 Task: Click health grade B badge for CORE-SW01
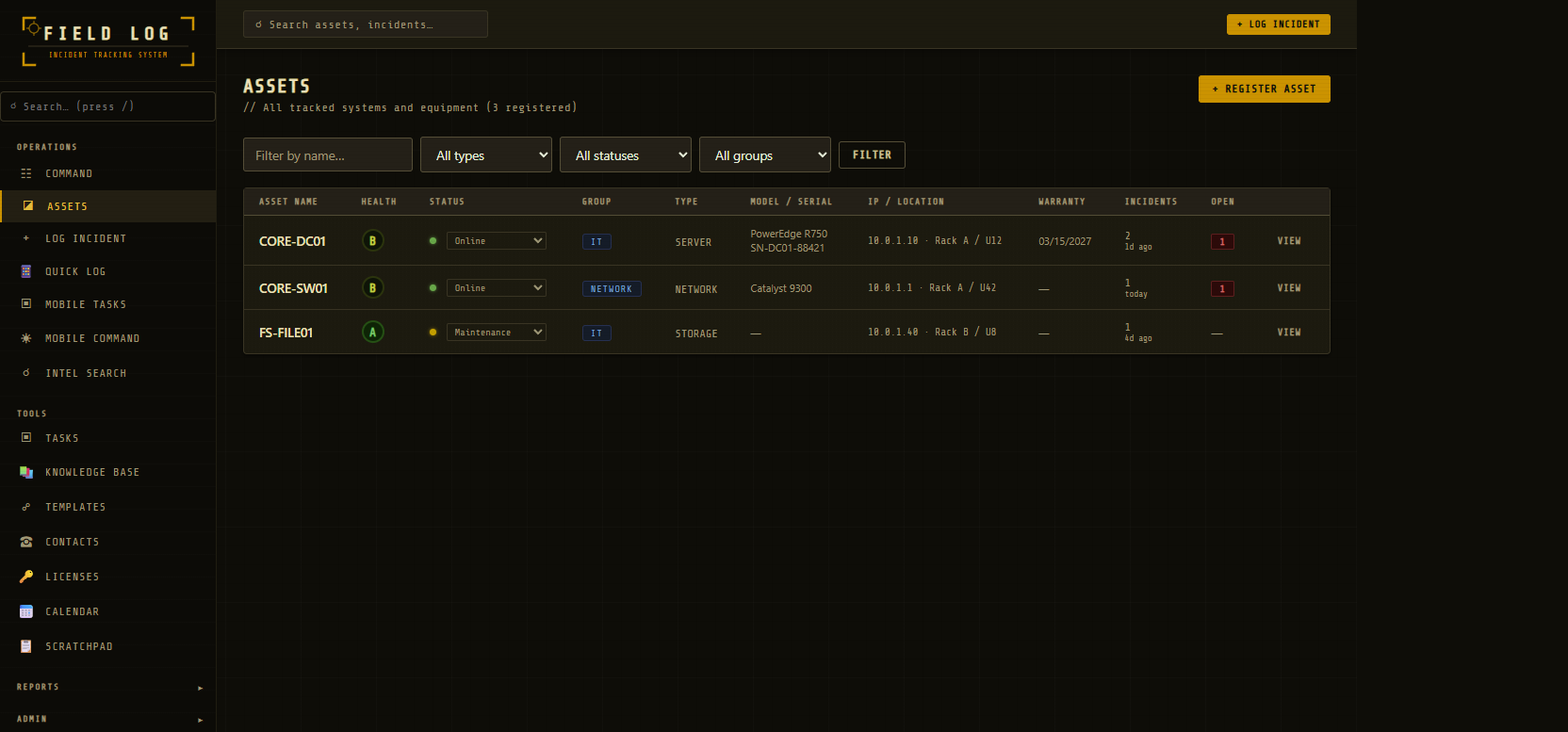[373, 288]
